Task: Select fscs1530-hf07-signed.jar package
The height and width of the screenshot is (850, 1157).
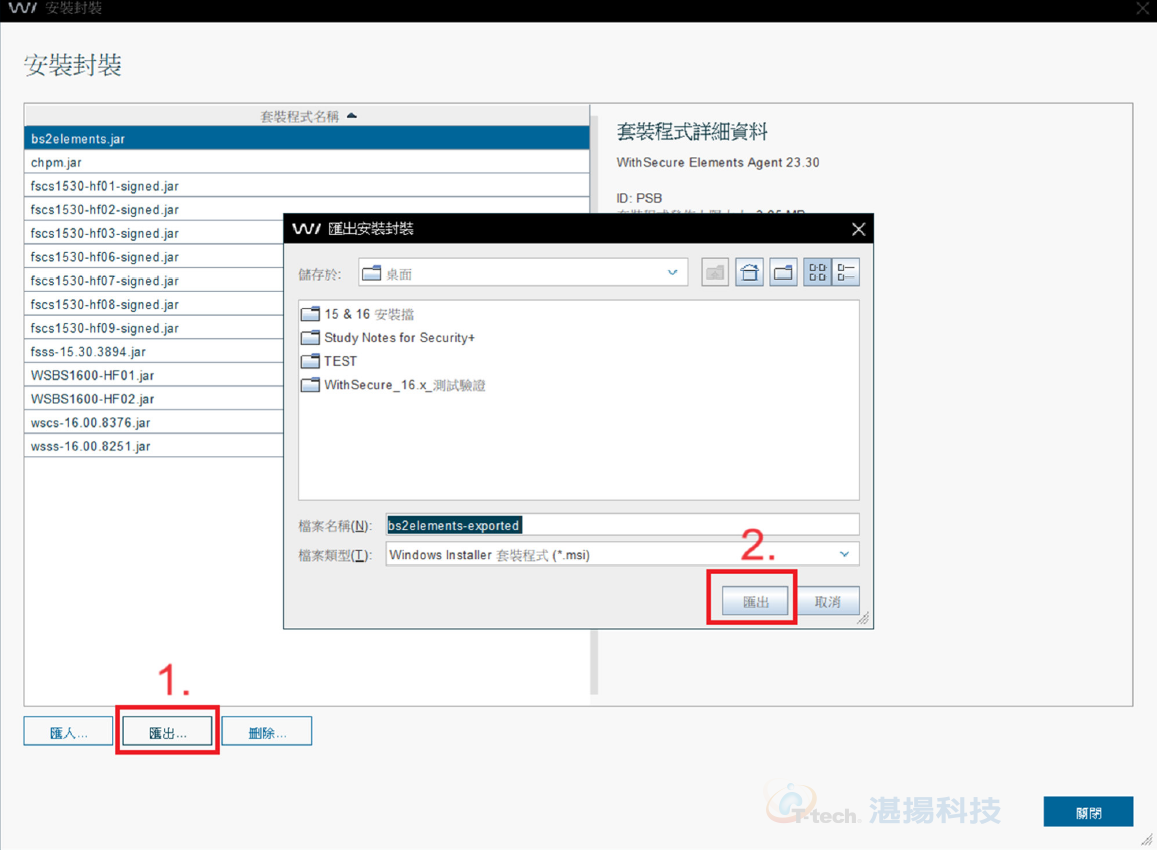Action: pos(153,280)
